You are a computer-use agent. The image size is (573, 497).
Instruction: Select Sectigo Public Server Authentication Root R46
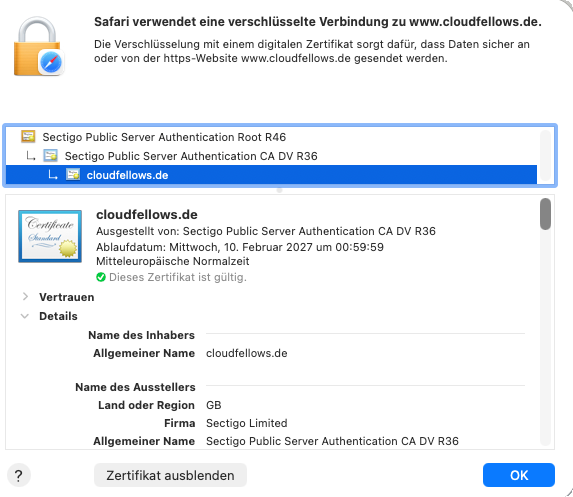click(x=271, y=137)
